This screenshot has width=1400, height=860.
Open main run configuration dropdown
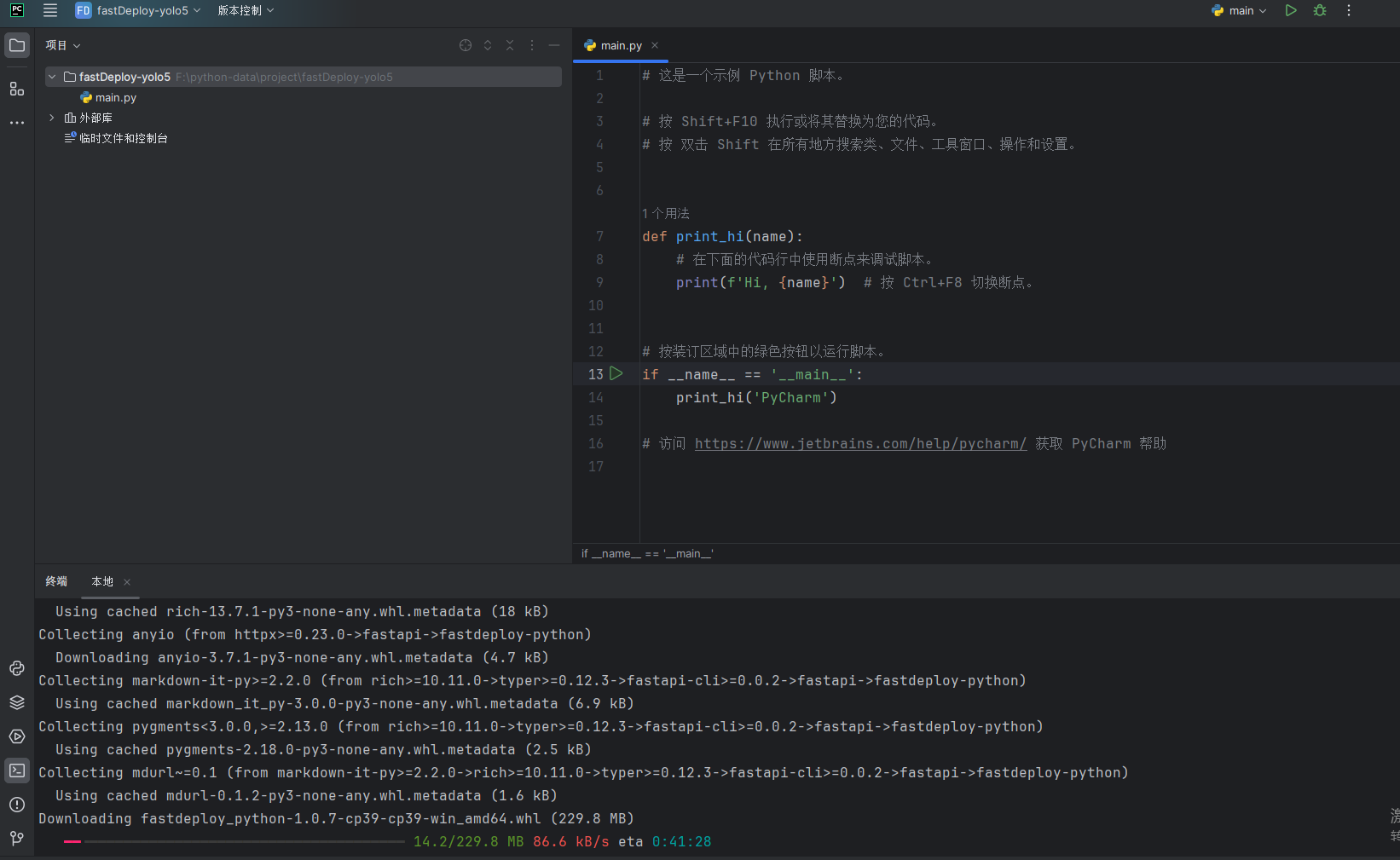click(x=1239, y=11)
